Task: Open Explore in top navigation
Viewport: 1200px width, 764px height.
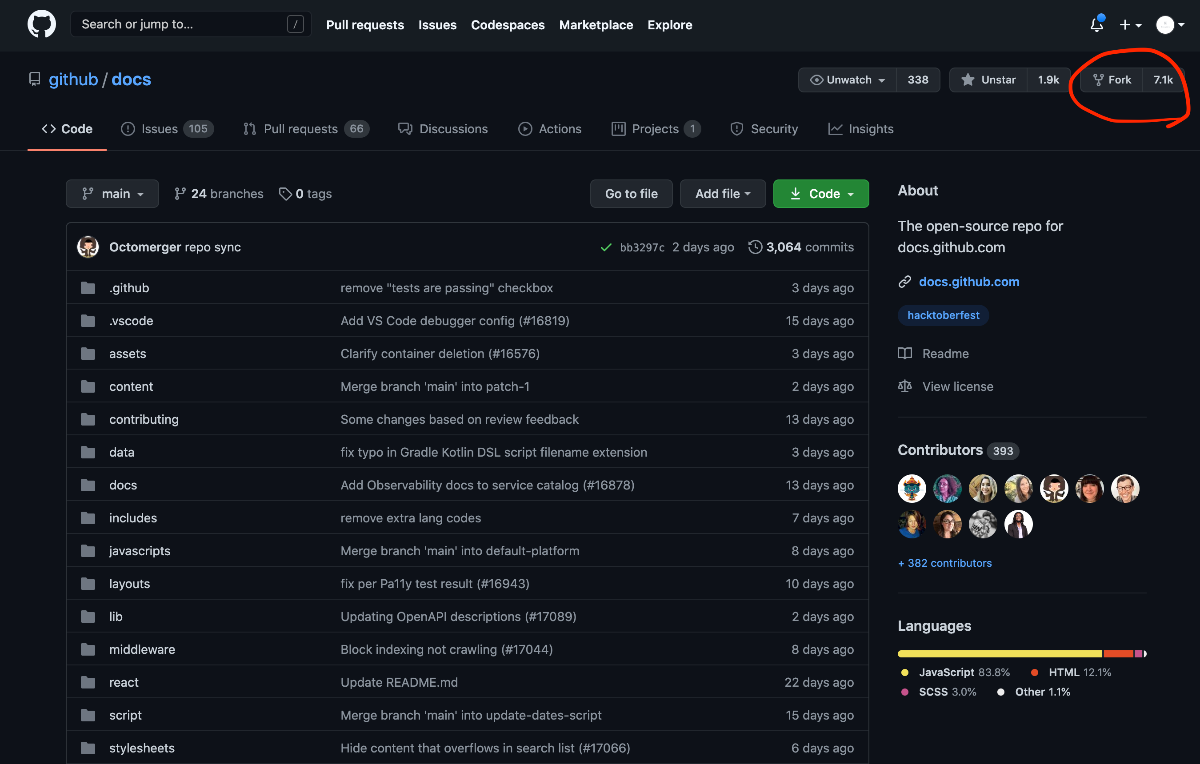Action: coord(670,25)
